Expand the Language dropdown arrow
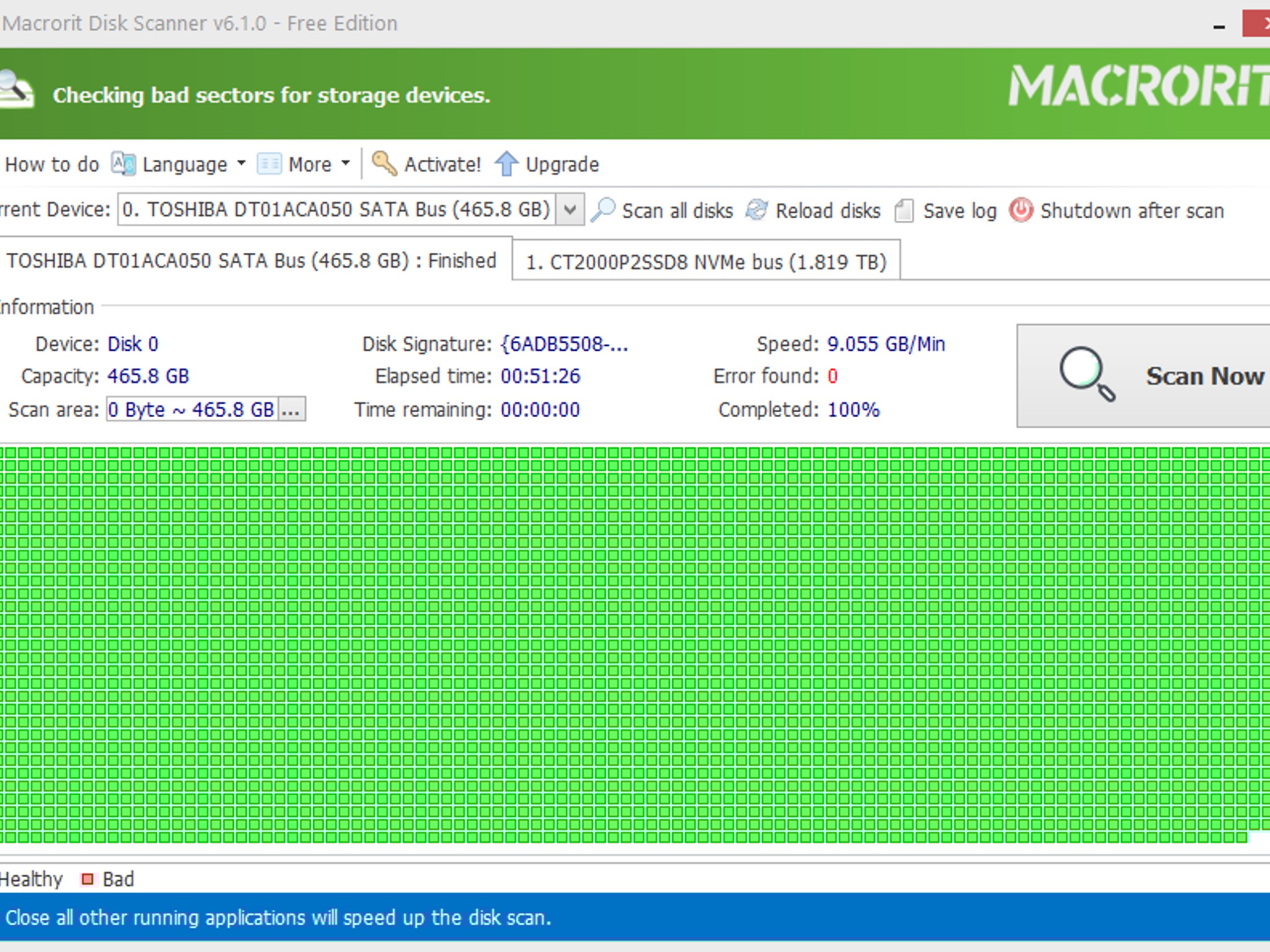 (241, 164)
